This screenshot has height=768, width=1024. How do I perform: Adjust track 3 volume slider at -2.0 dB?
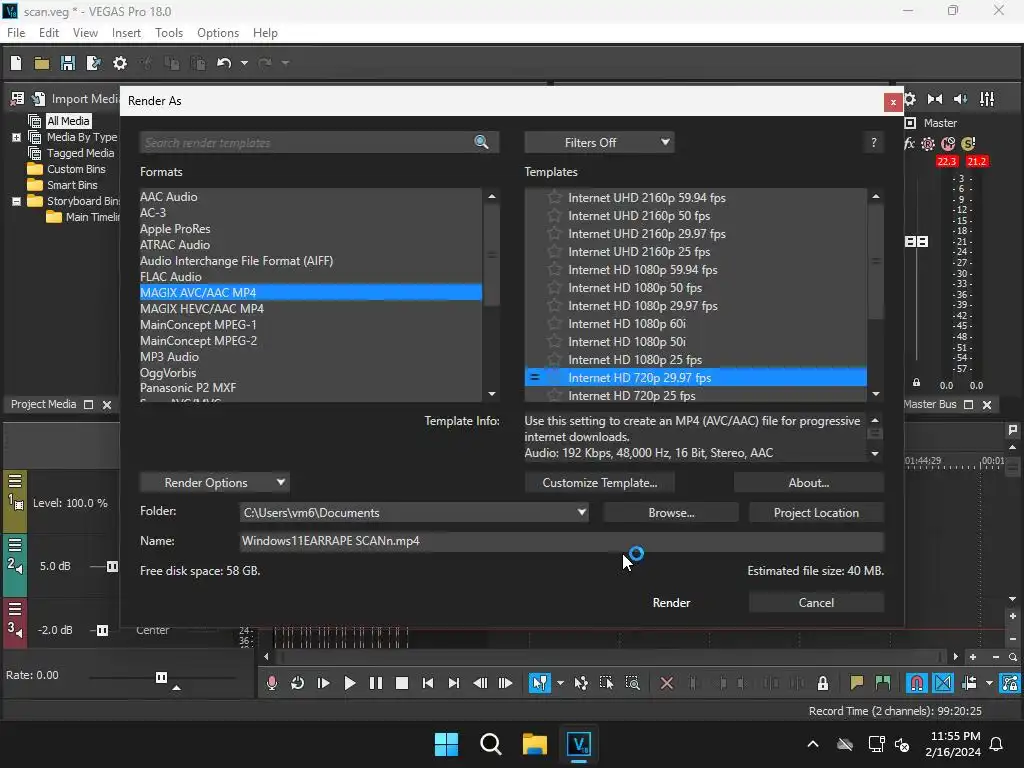click(103, 630)
